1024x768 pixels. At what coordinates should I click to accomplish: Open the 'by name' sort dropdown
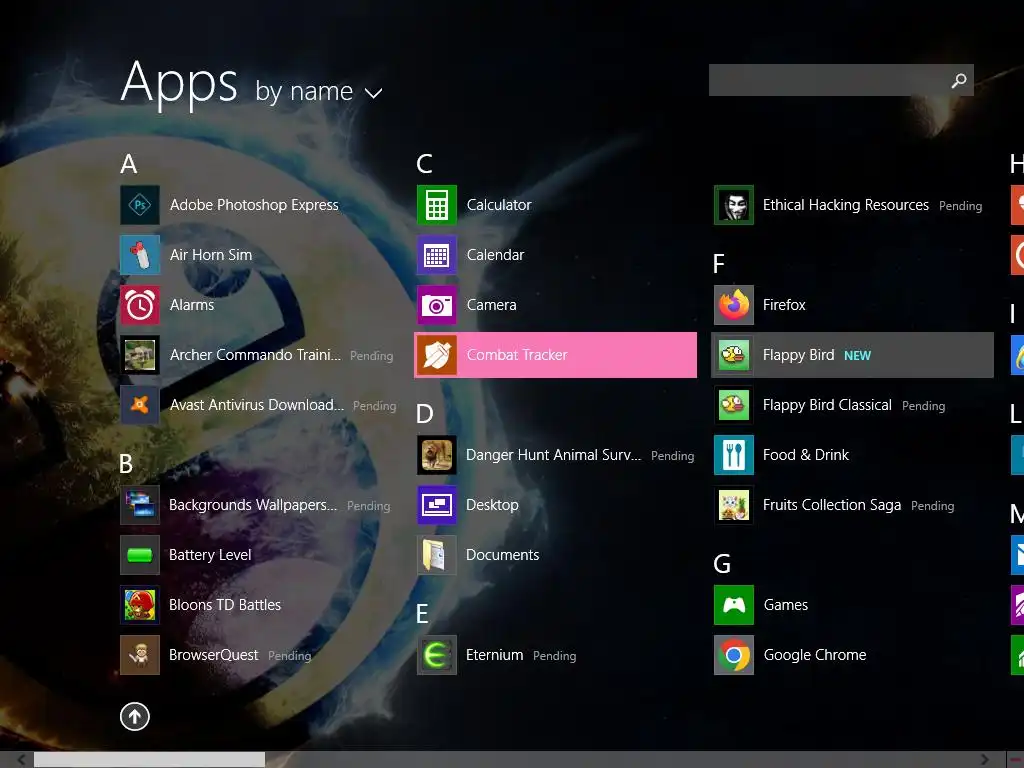319,92
